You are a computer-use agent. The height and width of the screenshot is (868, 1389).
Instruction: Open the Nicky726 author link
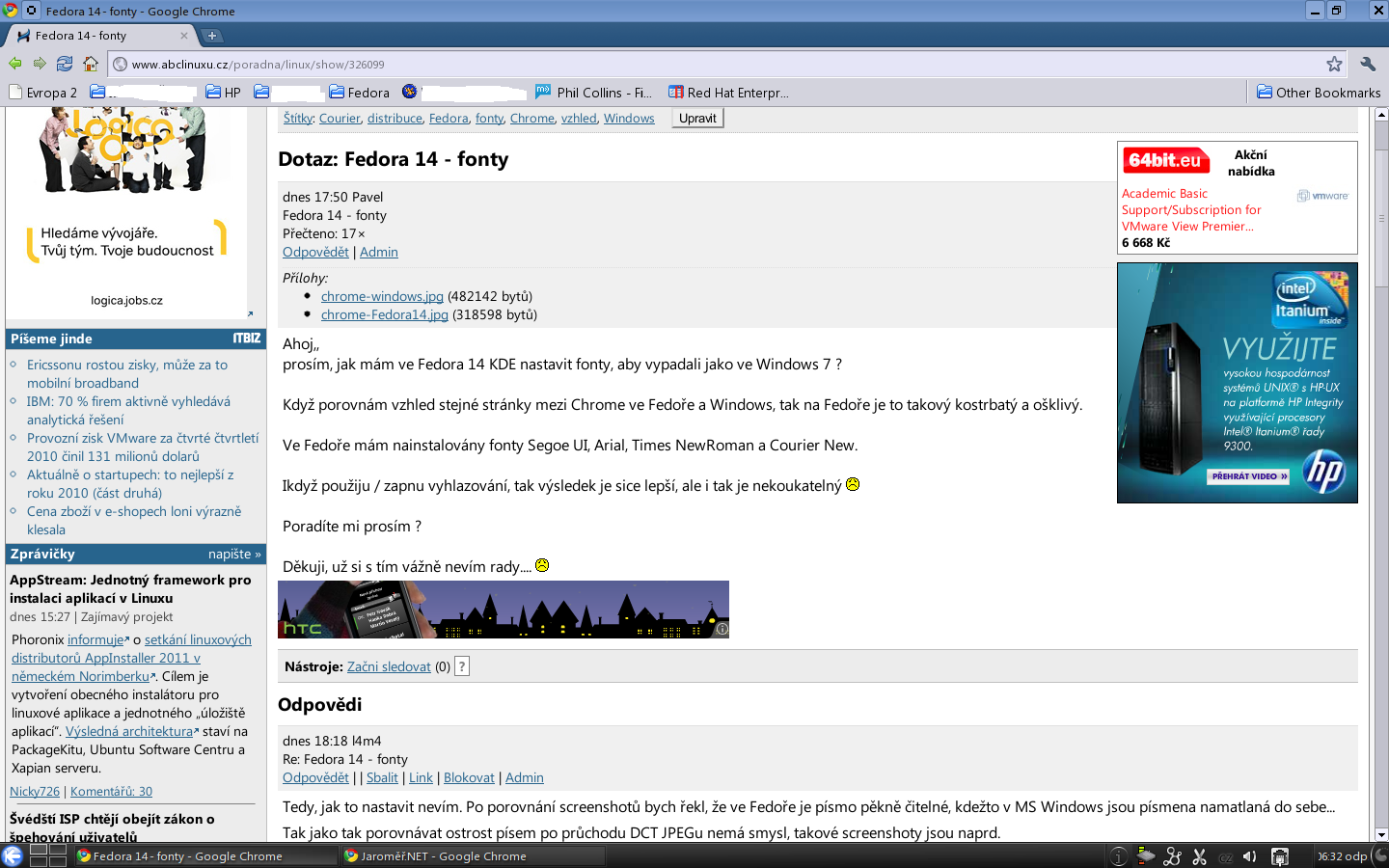[35, 792]
